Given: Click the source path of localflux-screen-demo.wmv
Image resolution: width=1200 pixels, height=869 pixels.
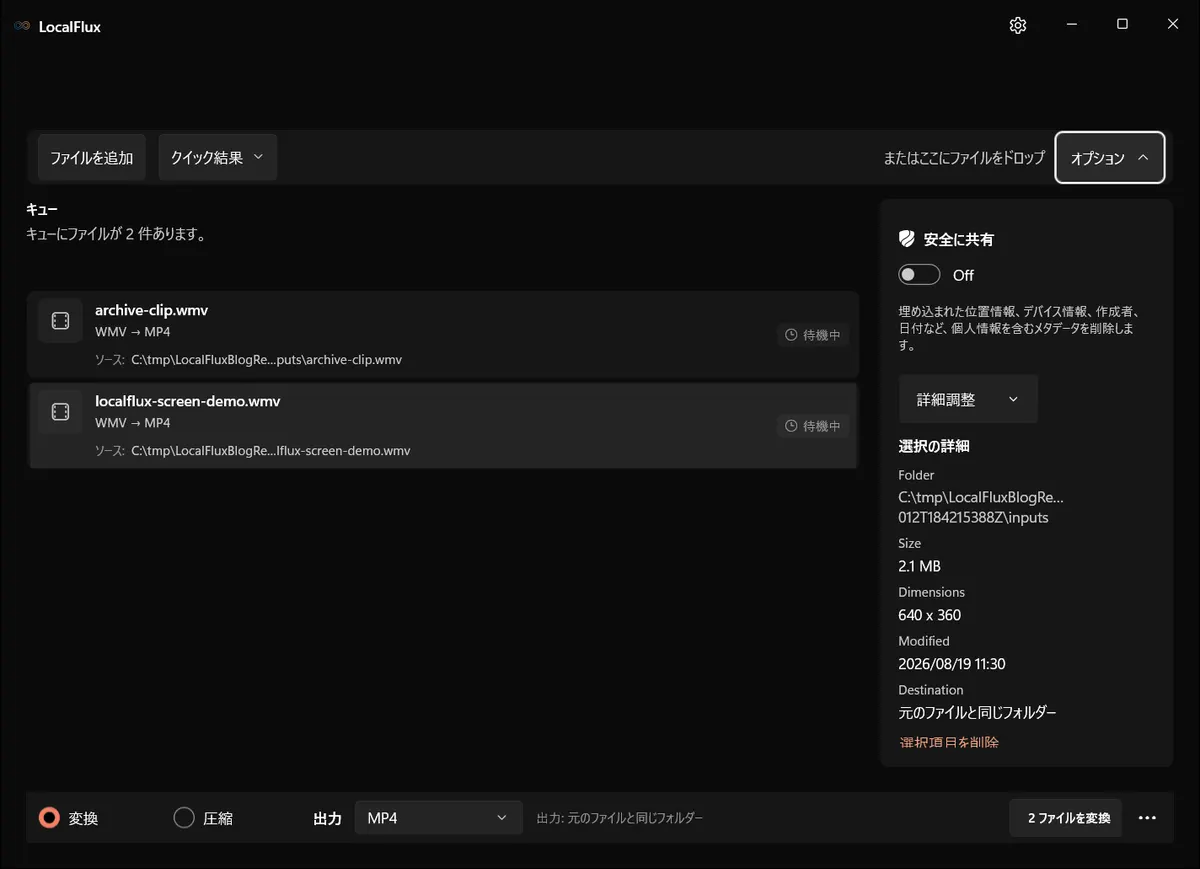Looking at the screenshot, I should coord(270,451).
